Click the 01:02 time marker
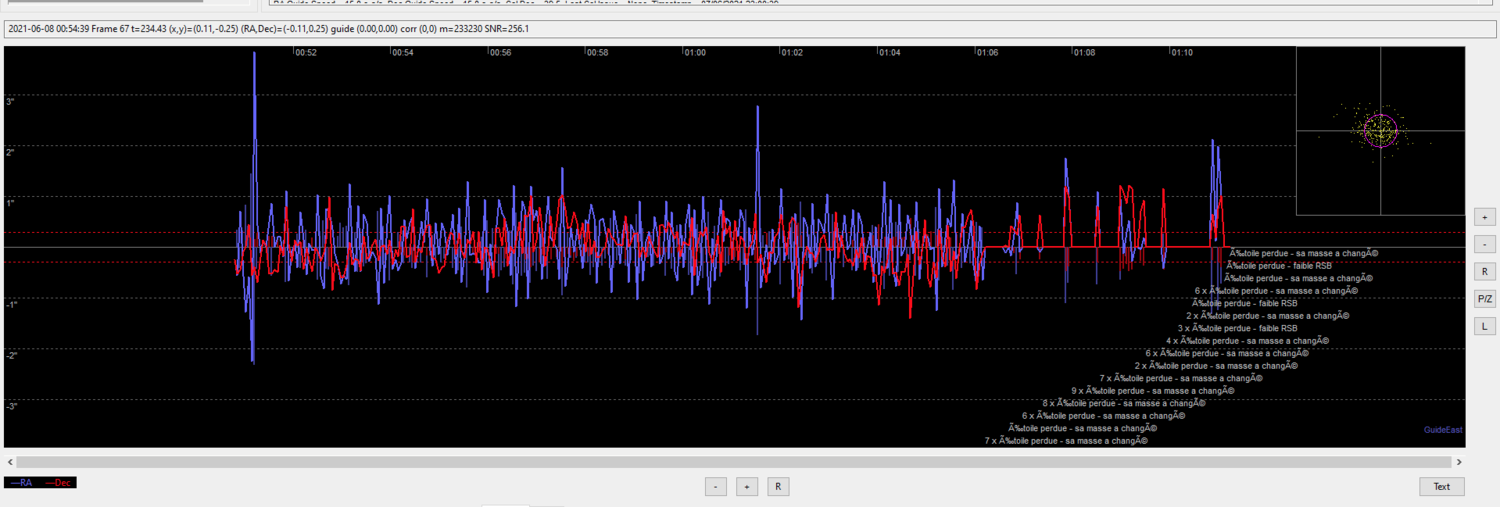Viewport: 1500px width, 507px height. pyautogui.click(x=792, y=52)
